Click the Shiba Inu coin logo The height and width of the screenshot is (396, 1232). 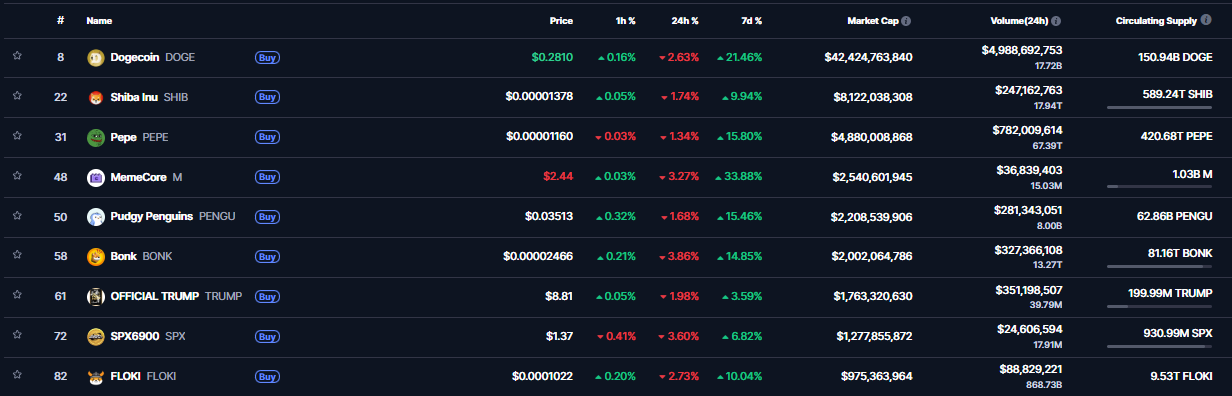[x=96, y=97]
